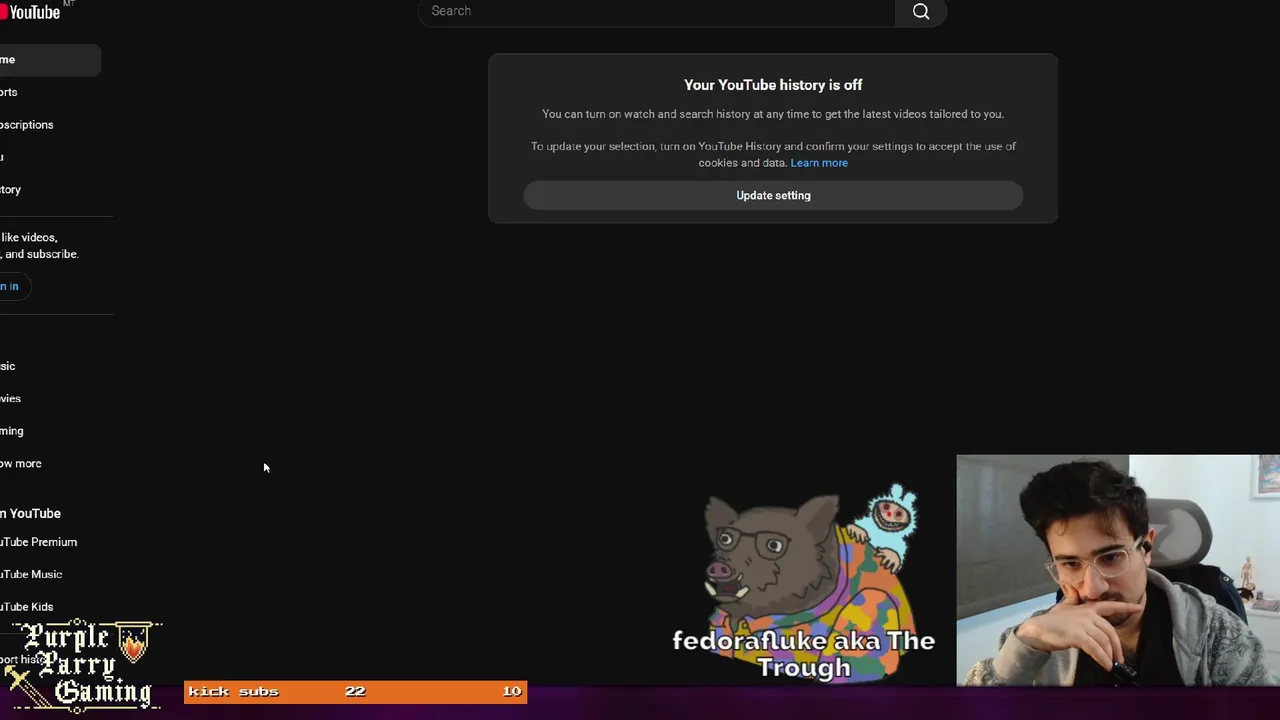1280x720 pixels.
Task: Click the search magnifier button
Action: [x=921, y=11]
